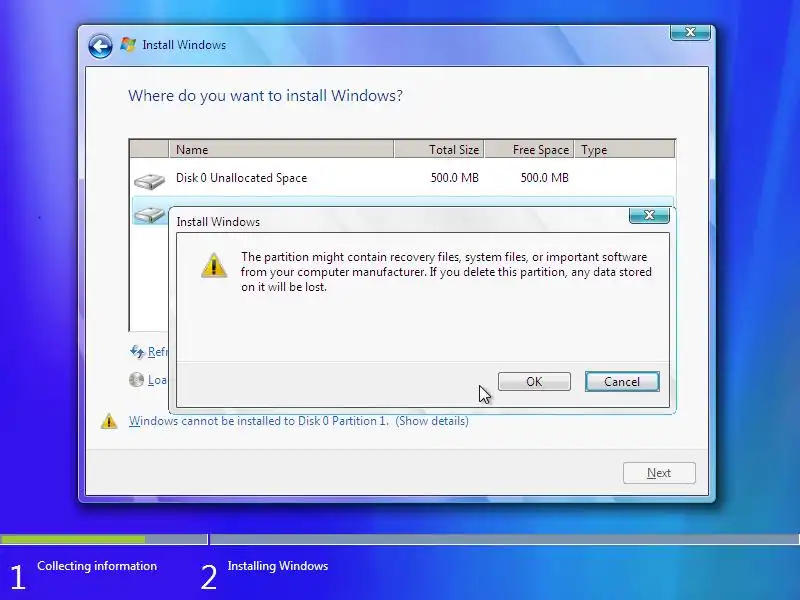Click the Next button
800x600 pixels.
pos(659,473)
